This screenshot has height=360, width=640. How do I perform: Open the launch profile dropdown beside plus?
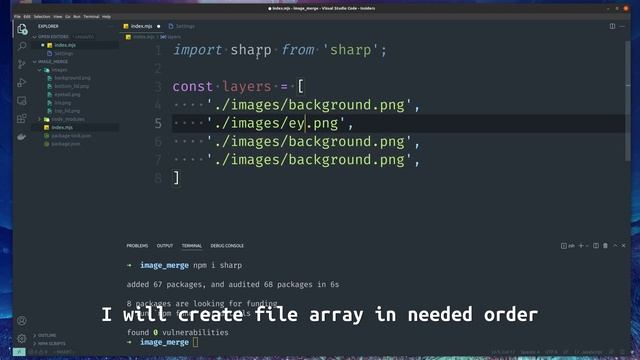click(x=587, y=246)
